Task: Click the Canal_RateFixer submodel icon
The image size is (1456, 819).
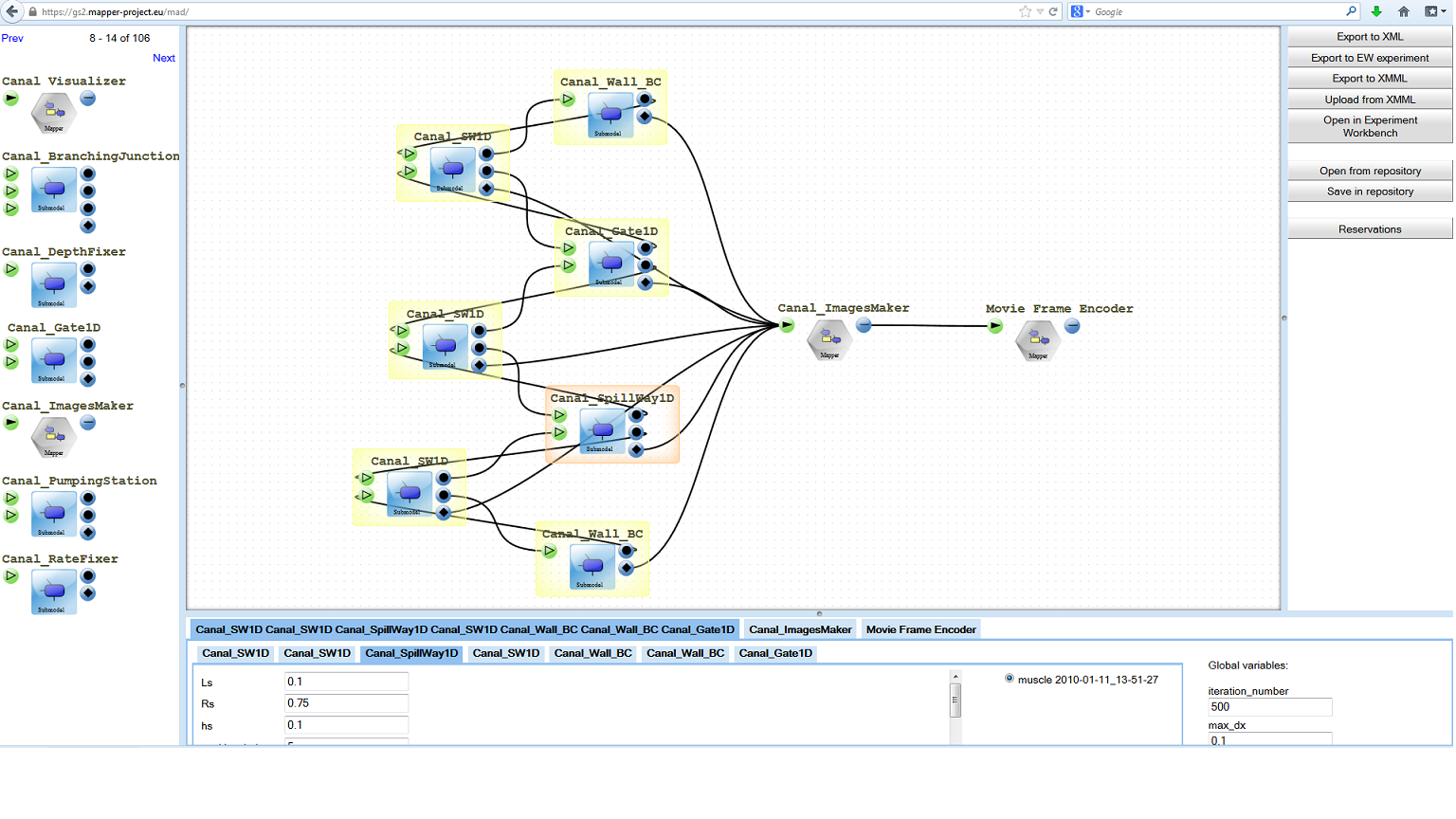Action: [x=53, y=591]
